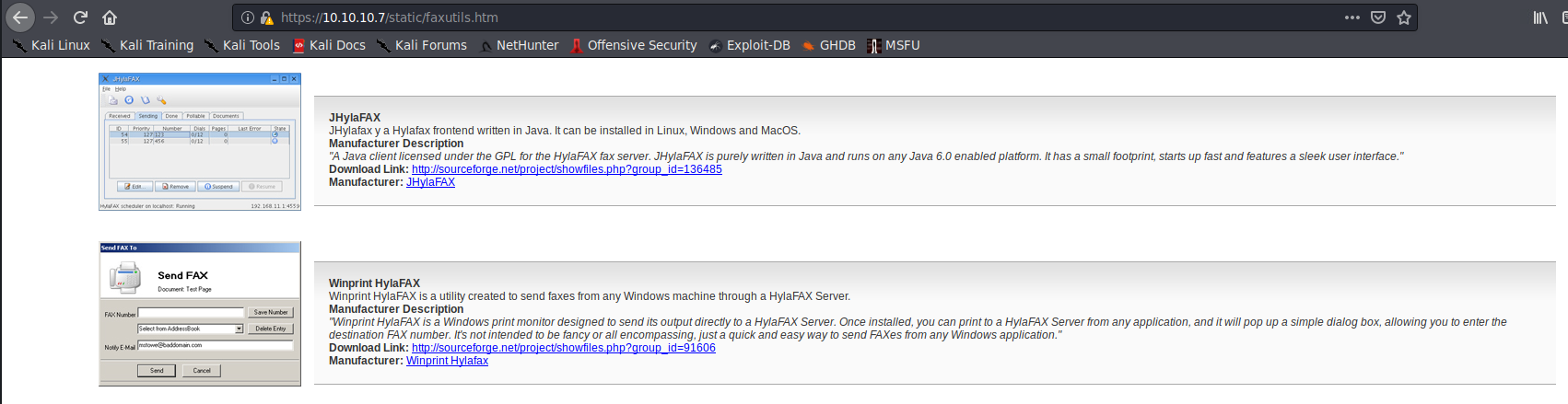Image resolution: width=1568 pixels, height=404 pixels.
Task: Open the Exploit-DB bookmark
Action: 750,45
